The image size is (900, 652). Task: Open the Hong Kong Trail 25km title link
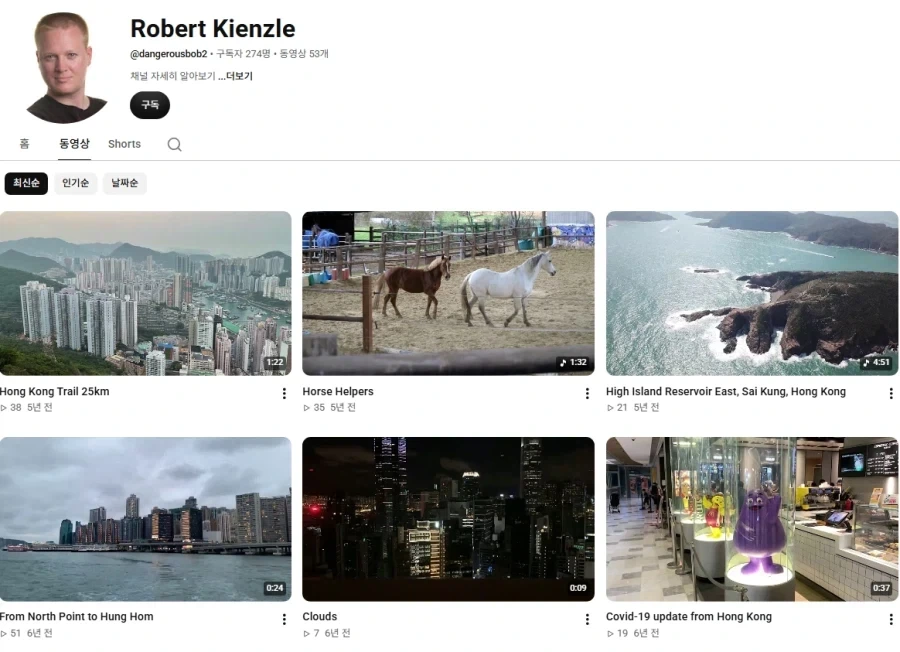(x=55, y=391)
